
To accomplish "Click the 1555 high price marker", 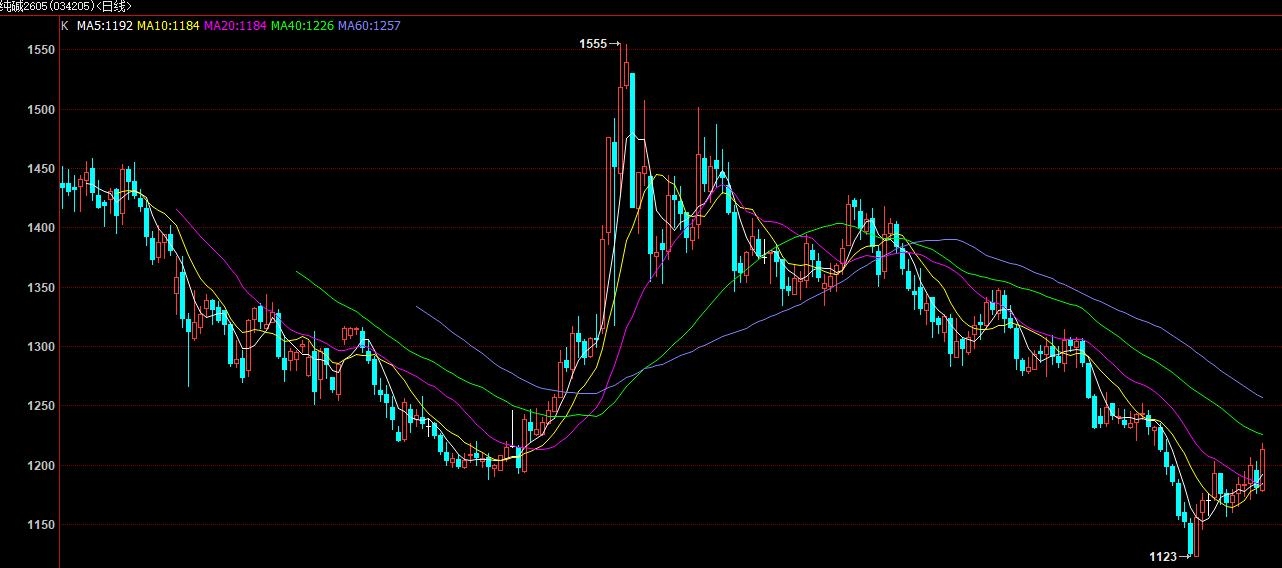I will [x=593, y=44].
